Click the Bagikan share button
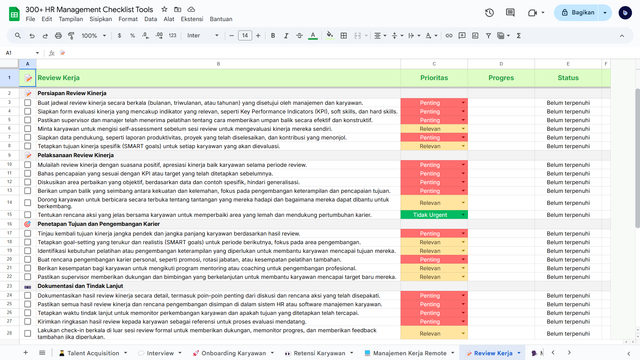 point(578,13)
